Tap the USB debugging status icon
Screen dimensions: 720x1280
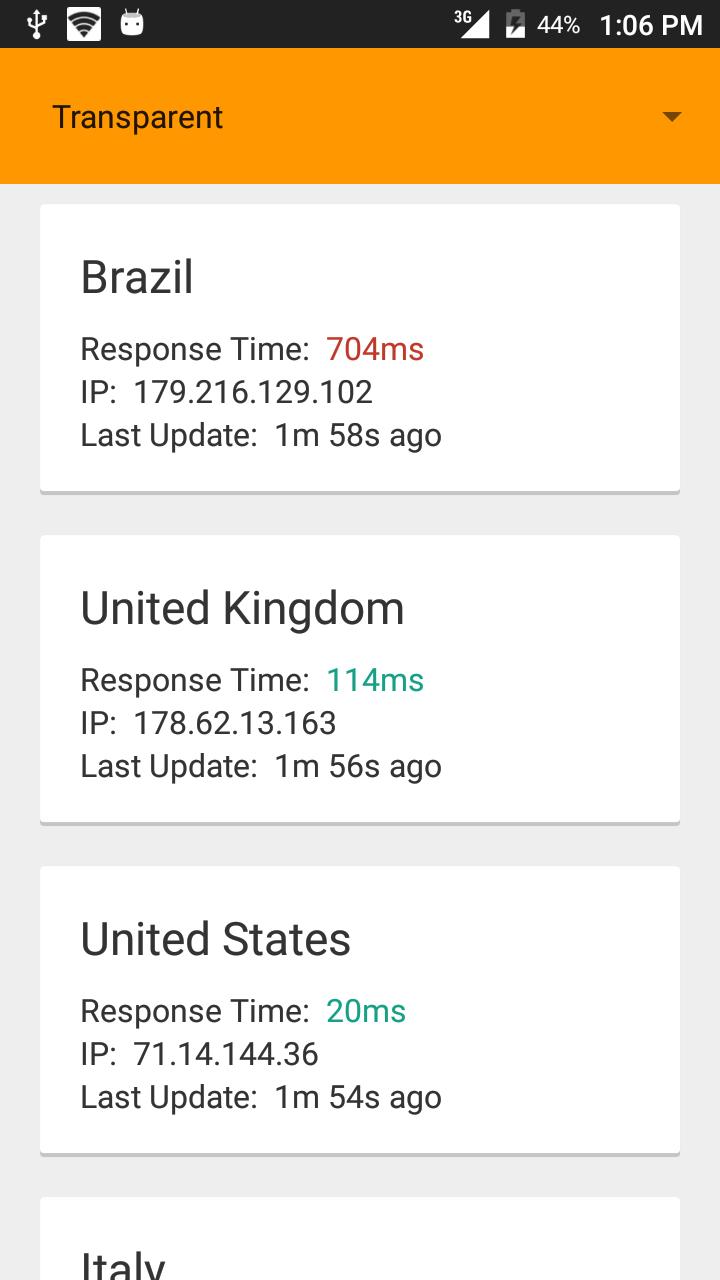37,23
